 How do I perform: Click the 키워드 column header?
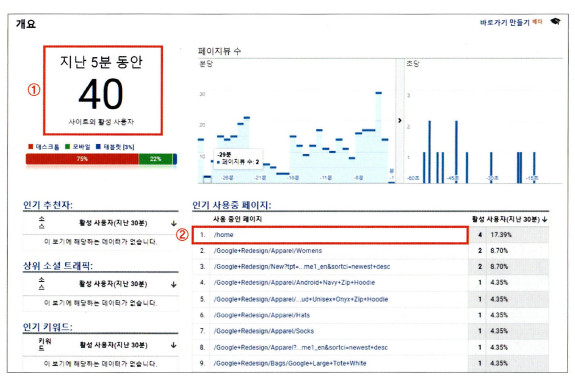coord(45,344)
